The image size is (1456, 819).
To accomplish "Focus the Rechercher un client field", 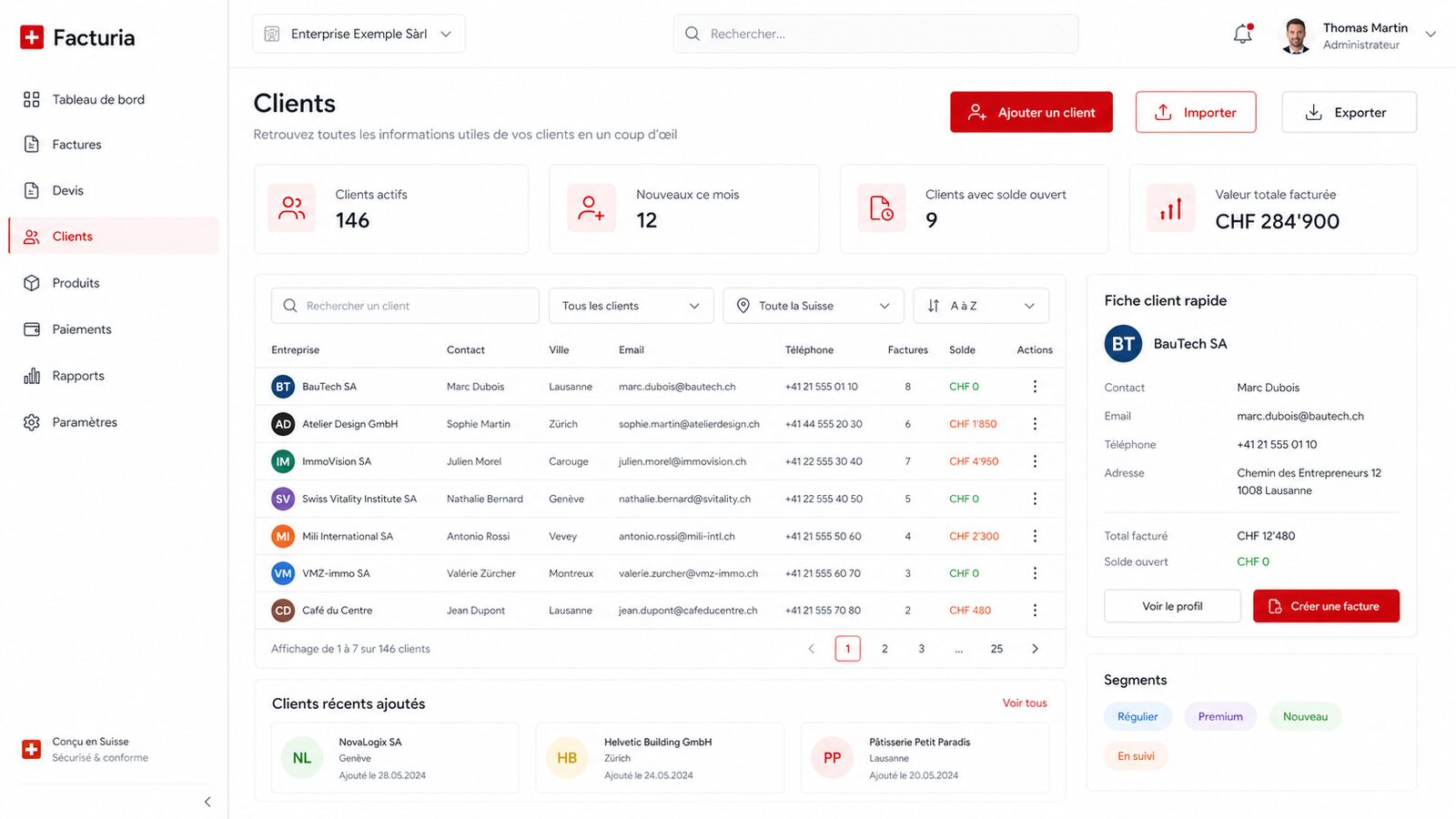I will [405, 306].
